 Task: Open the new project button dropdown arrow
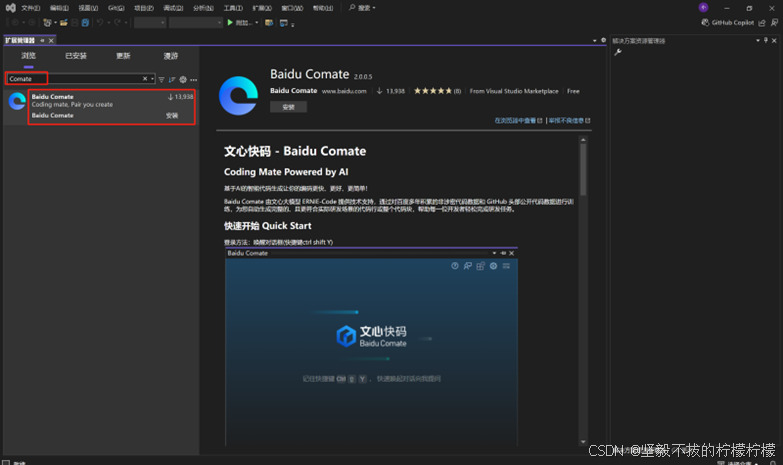click(54, 22)
